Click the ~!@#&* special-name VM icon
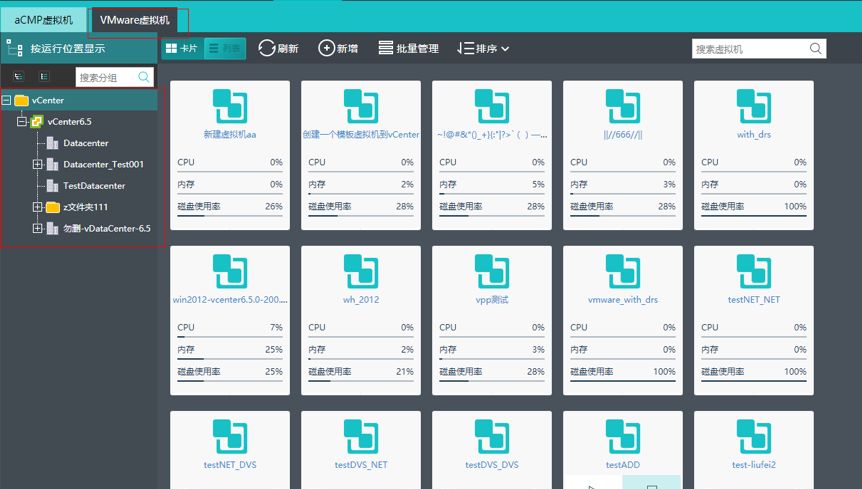The height and width of the screenshot is (489, 862). pos(492,105)
